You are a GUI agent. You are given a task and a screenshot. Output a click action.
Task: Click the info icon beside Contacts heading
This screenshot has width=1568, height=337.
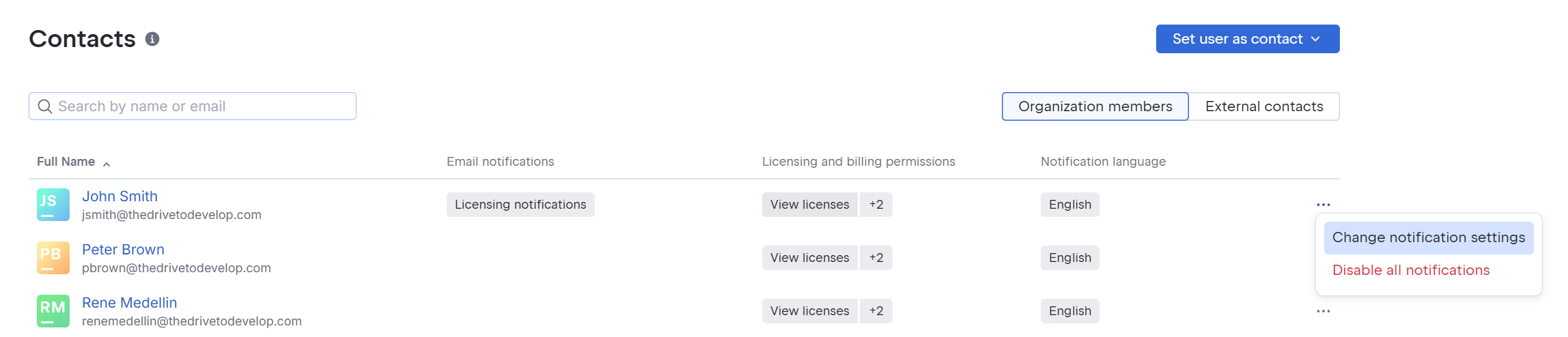click(152, 39)
